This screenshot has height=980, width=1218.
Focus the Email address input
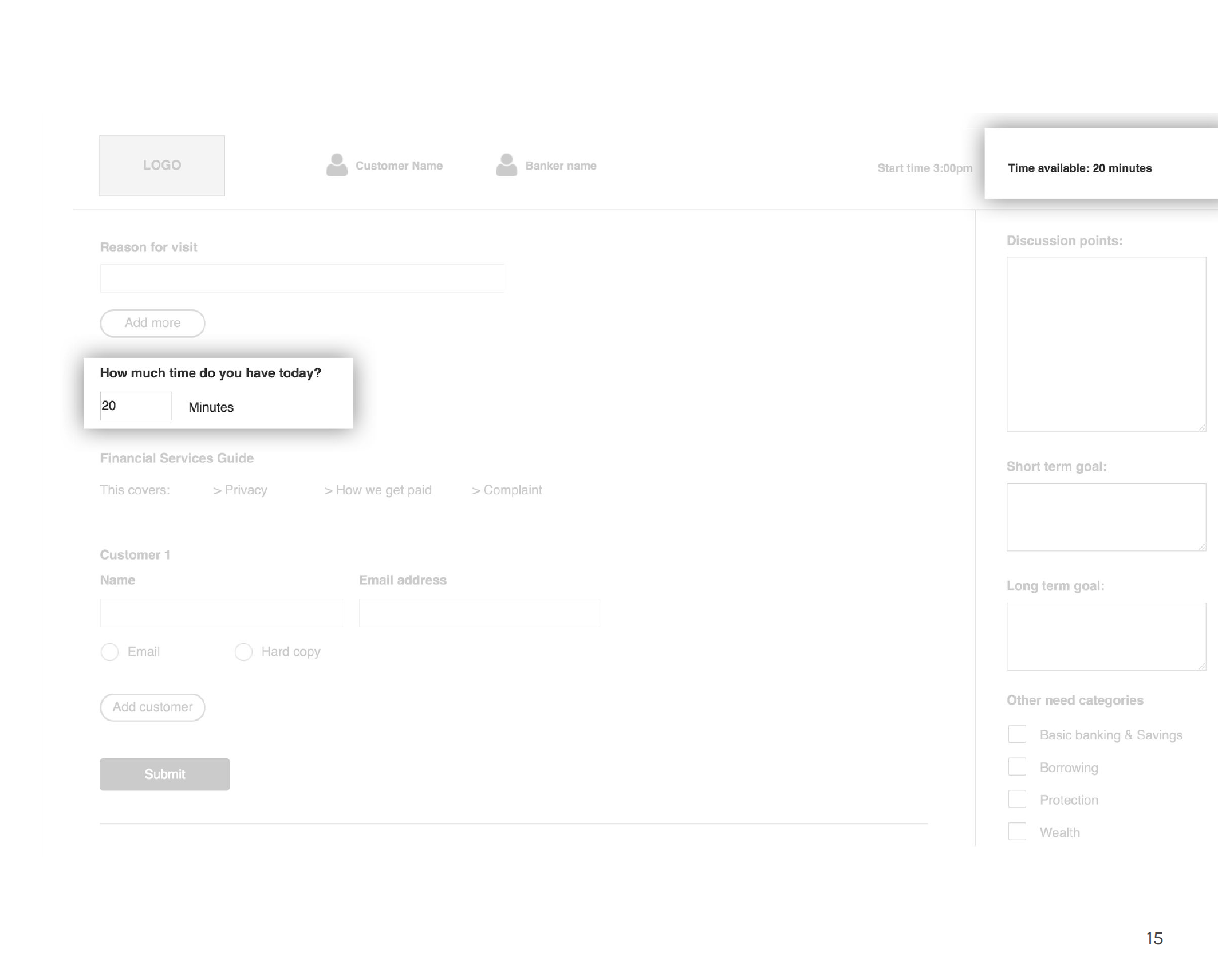pos(479,613)
